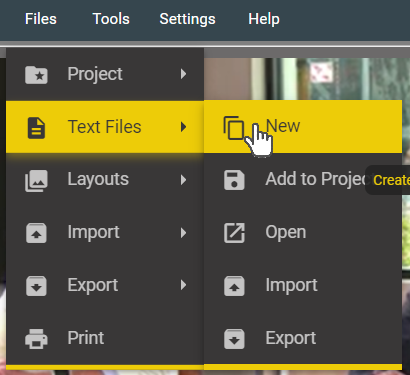Expand the Text Files submenu arrow
This screenshot has height=375, width=410.
pos(183,127)
